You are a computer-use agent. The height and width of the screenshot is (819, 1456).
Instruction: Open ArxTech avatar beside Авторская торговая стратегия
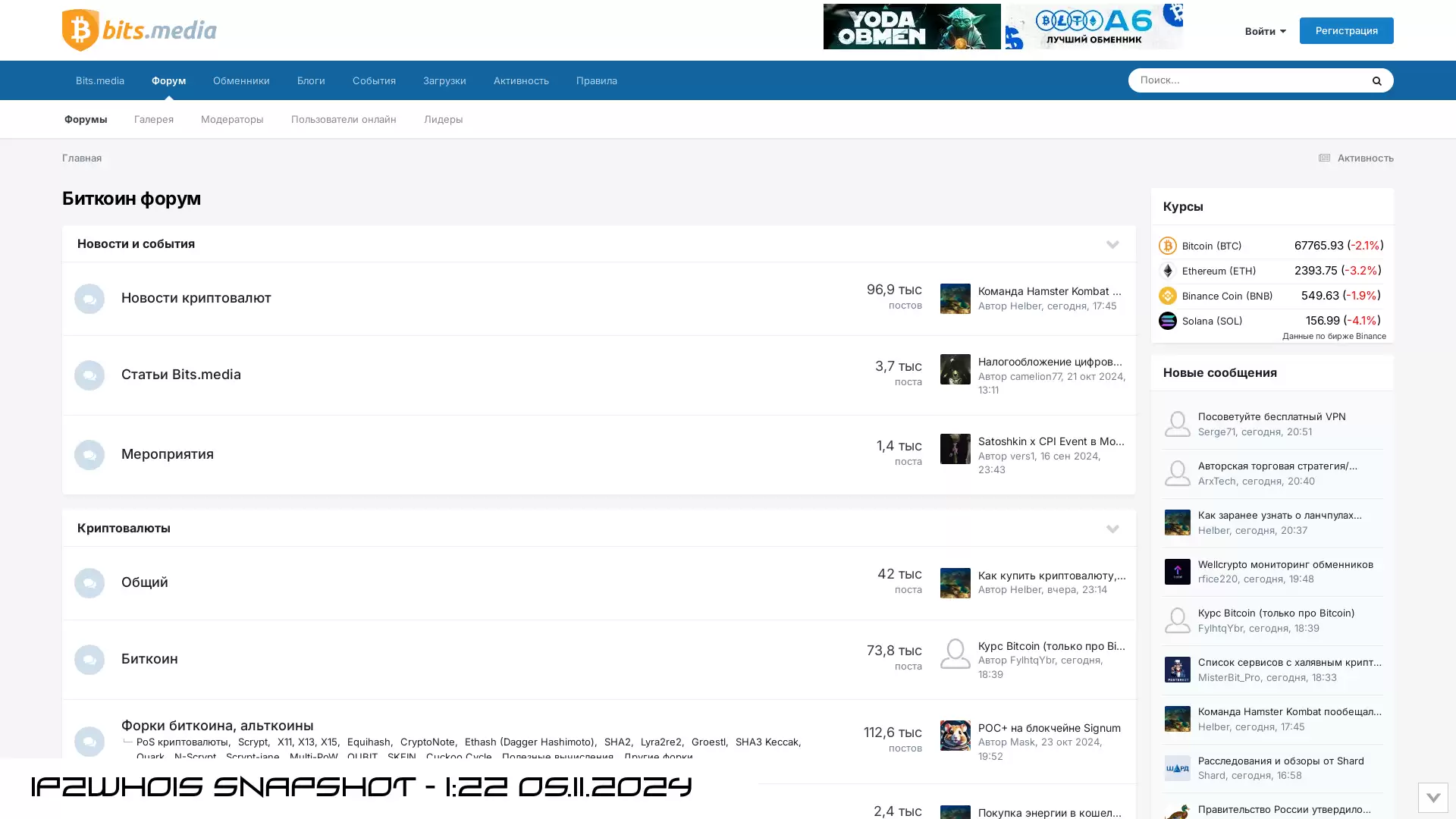coord(1177,473)
